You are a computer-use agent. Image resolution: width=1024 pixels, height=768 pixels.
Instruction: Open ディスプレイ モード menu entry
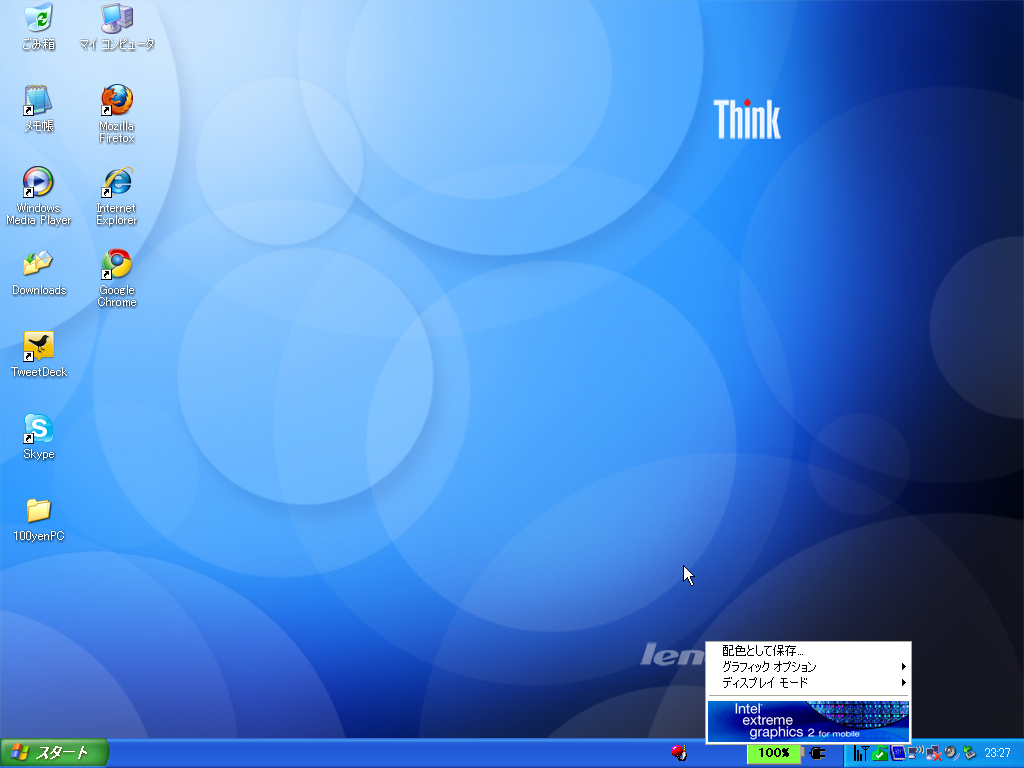808,682
